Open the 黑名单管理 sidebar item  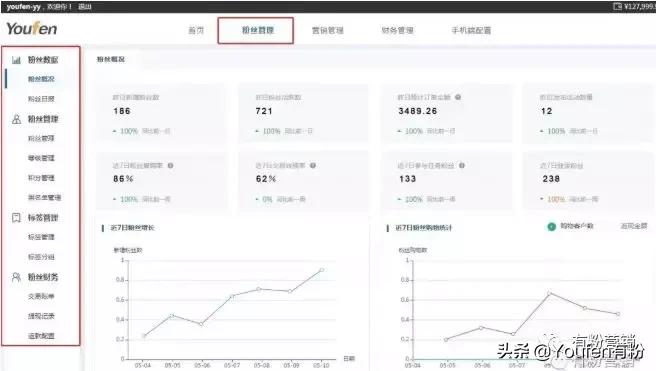click(x=44, y=197)
